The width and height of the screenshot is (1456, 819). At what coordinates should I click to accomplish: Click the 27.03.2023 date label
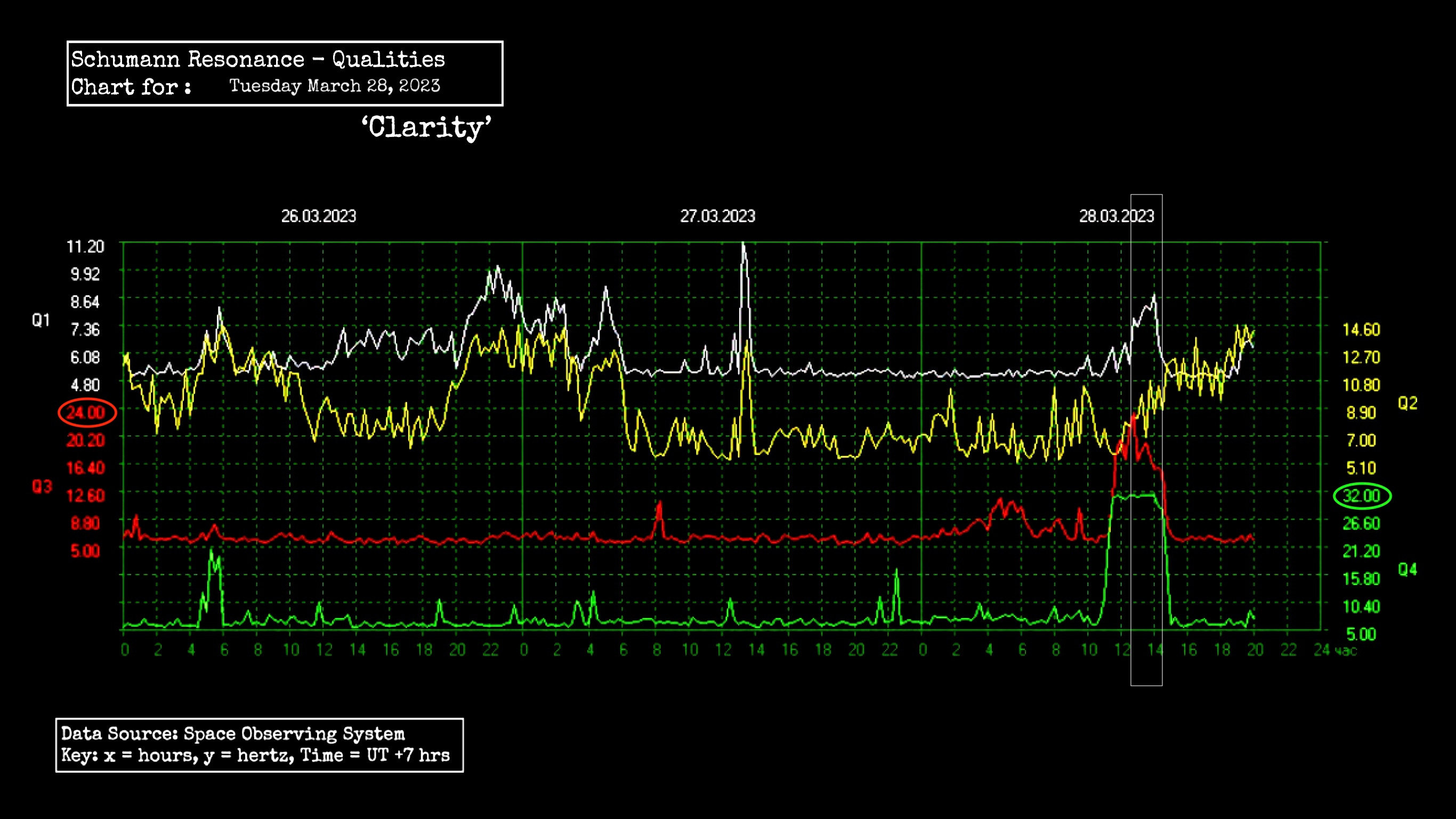click(717, 216)
